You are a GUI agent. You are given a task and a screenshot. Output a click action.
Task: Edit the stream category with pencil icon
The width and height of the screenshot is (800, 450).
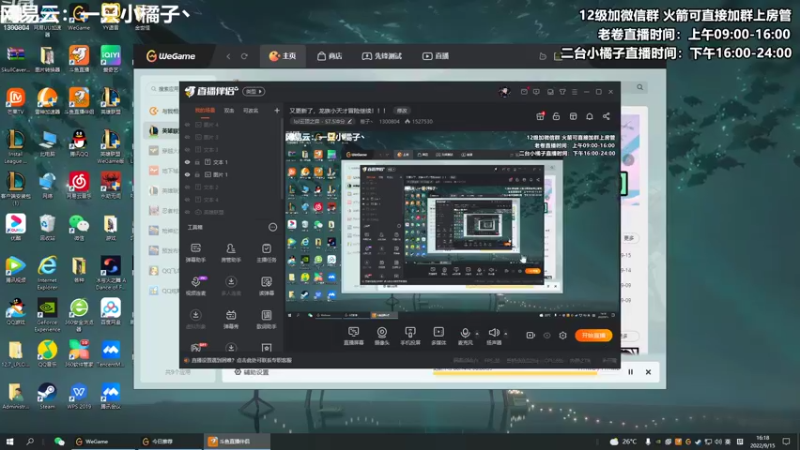[x=350, y=121]
